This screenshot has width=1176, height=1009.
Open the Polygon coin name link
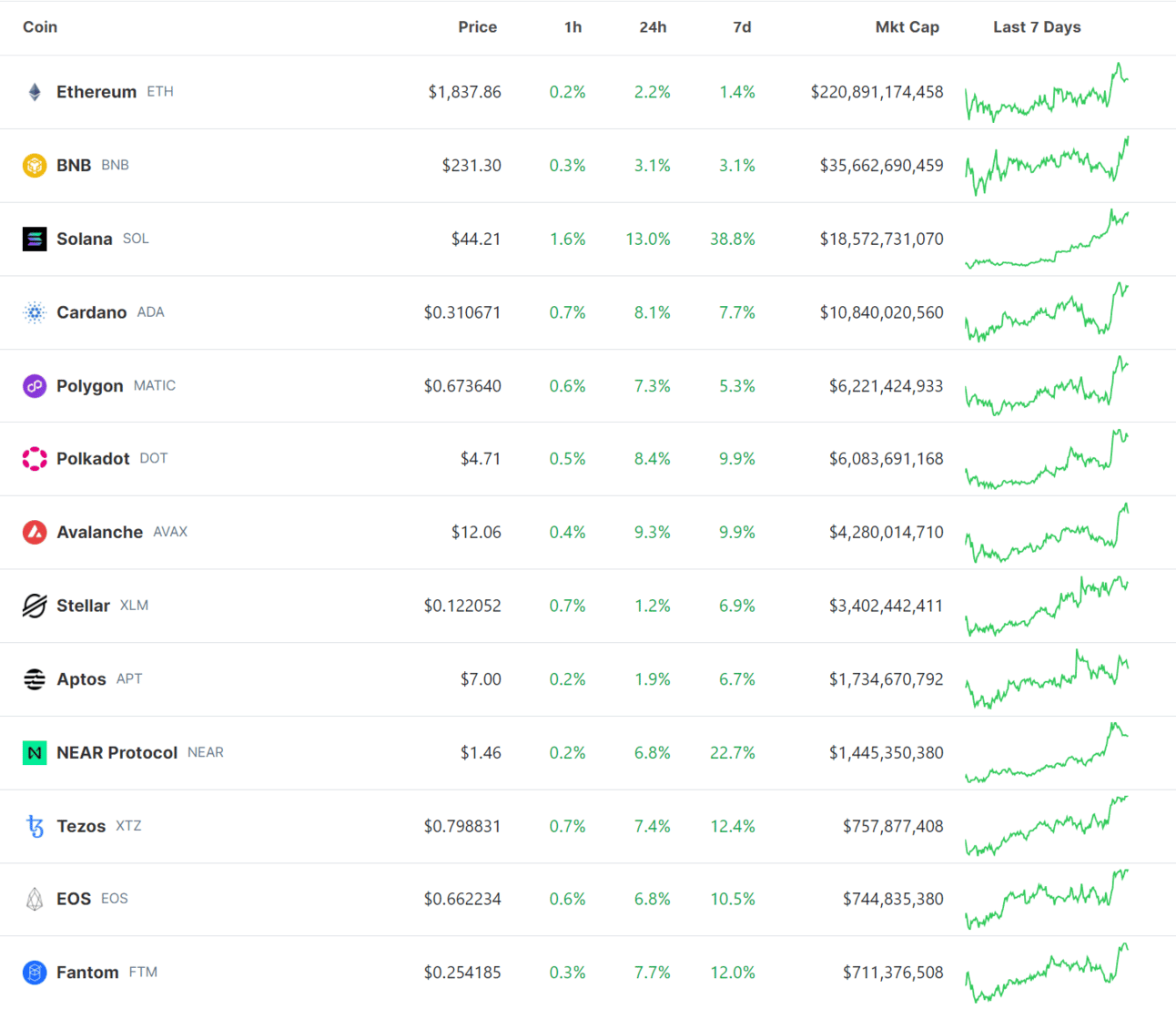pos(90,386)
